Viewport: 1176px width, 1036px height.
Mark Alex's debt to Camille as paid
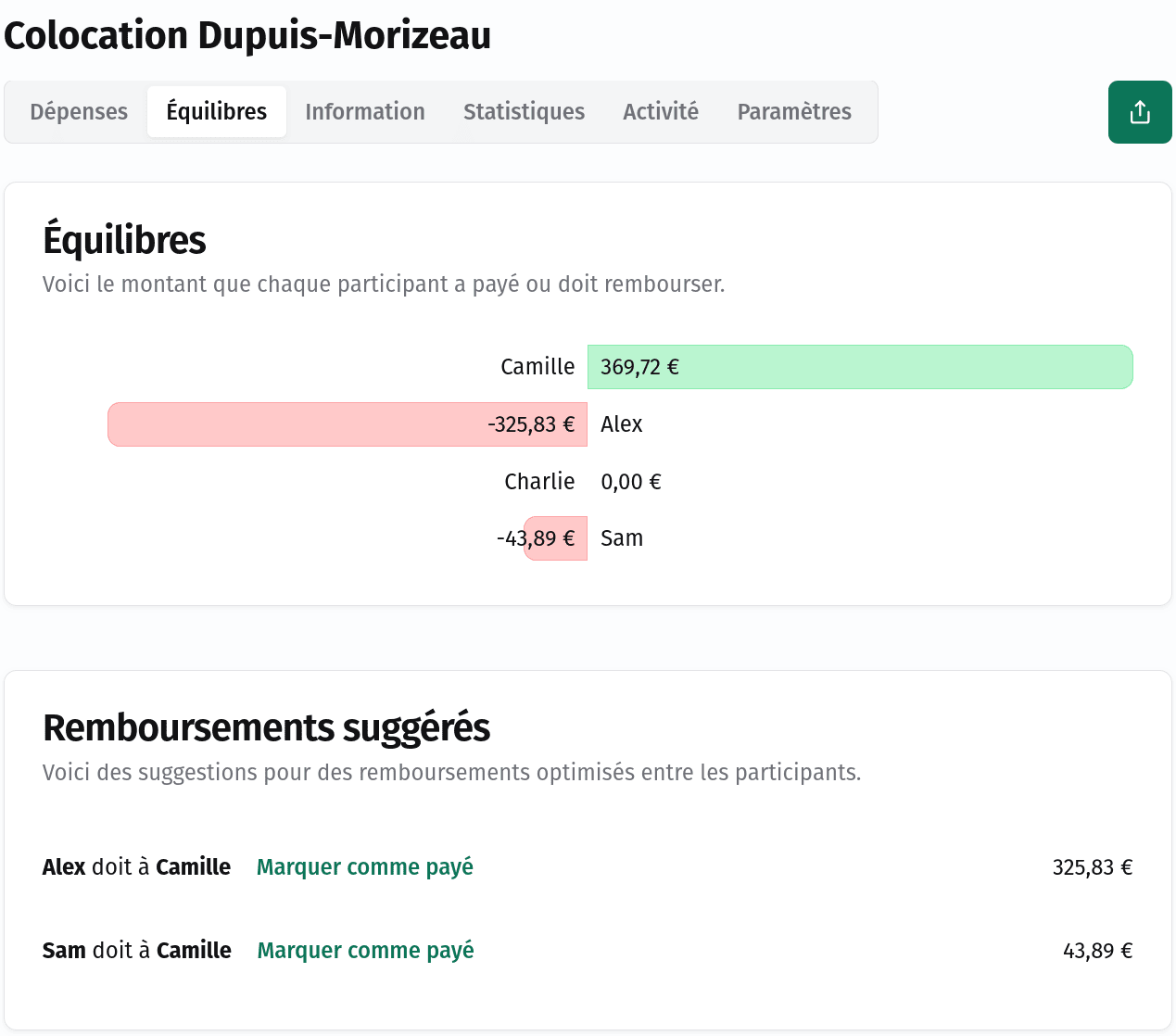coord(364,867)
